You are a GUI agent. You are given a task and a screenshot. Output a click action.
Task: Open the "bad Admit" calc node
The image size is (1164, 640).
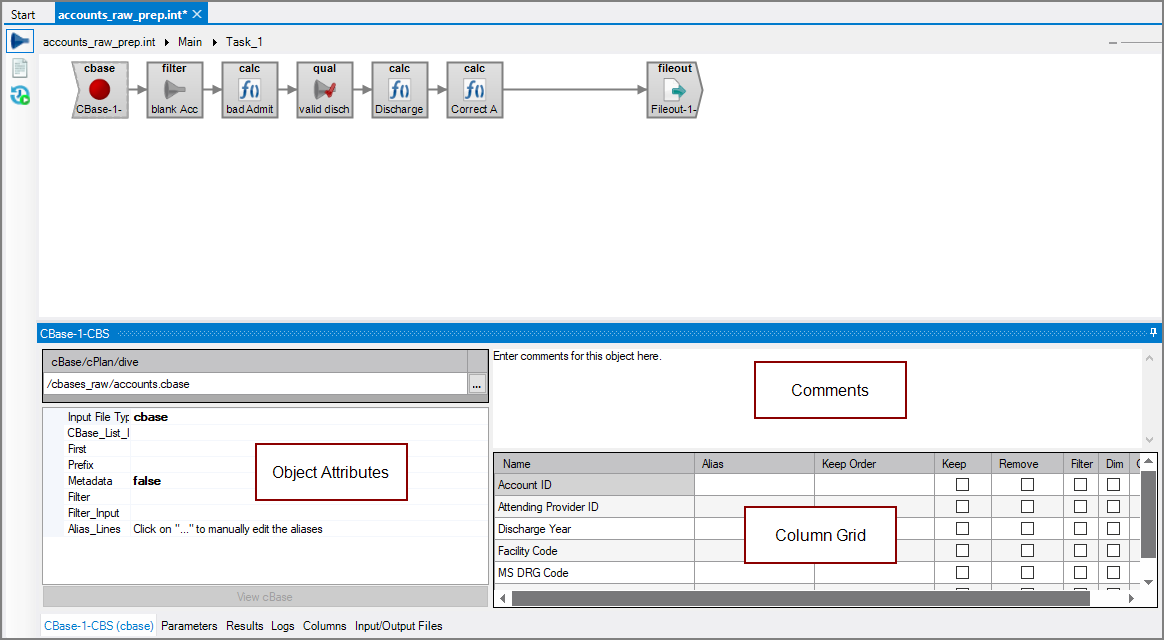[249, 89]
